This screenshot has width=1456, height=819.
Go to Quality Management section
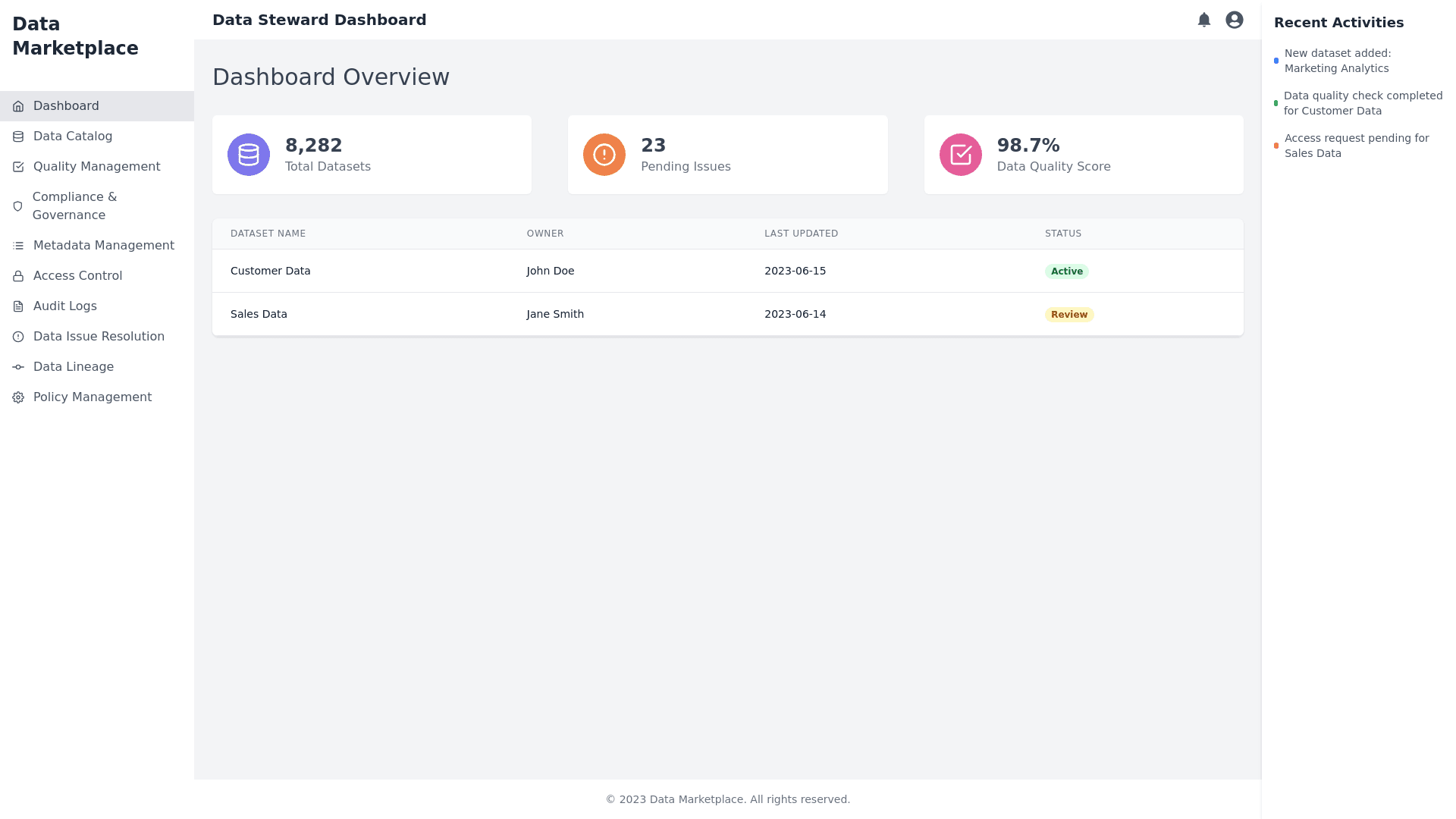pos(96,167)
